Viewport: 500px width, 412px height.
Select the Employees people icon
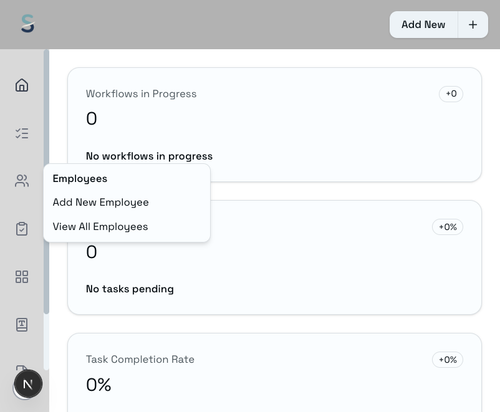click(x=22, y=181)
